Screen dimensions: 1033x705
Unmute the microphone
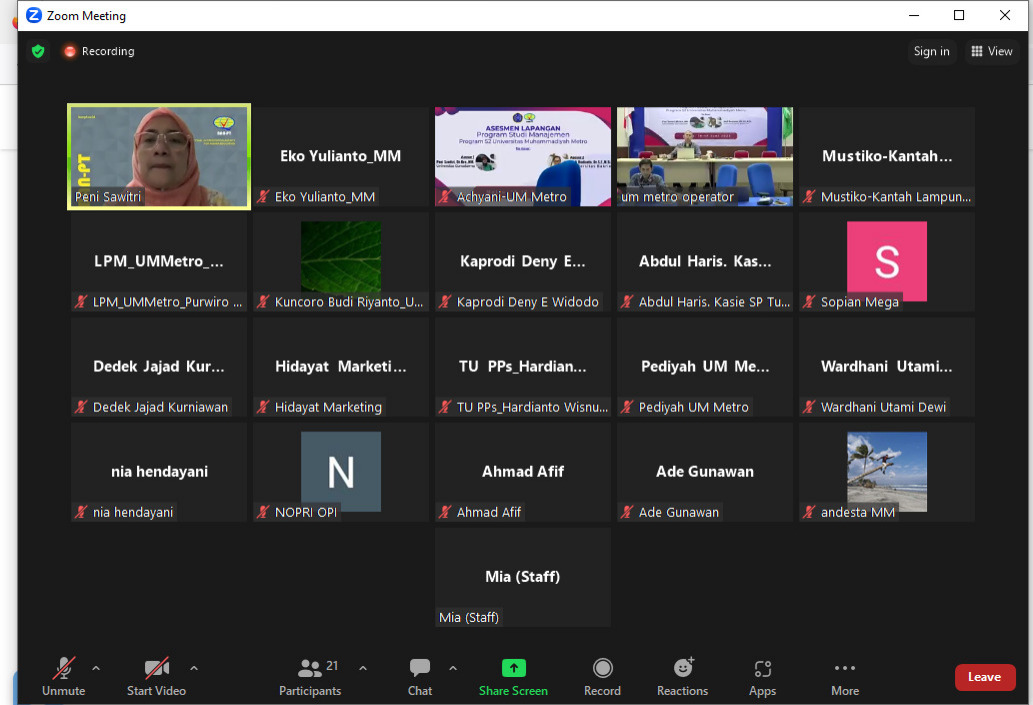[x=64, y=675]
